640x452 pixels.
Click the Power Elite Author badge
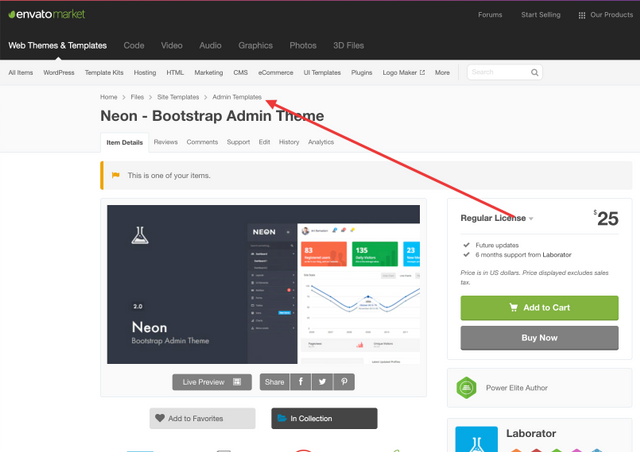tap(464, 388)
